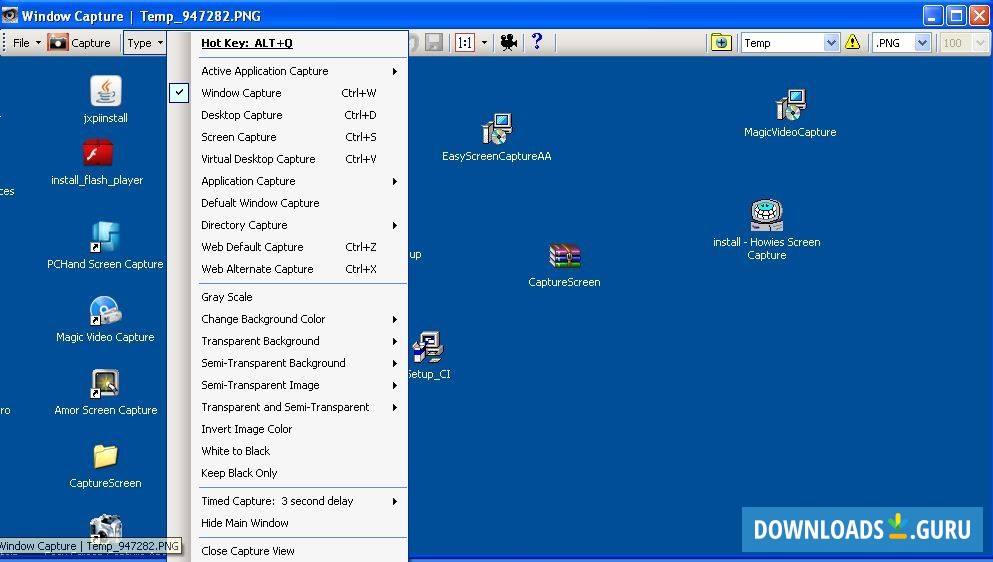Click the blue question mark help icon

pyautogui.click(x=537, y=41)
